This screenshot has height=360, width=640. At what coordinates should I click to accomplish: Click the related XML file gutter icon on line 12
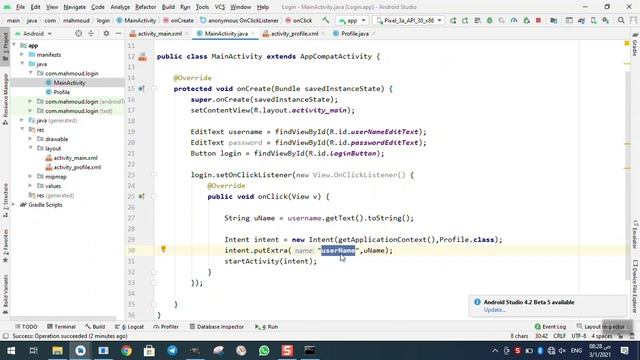[142, 57]
